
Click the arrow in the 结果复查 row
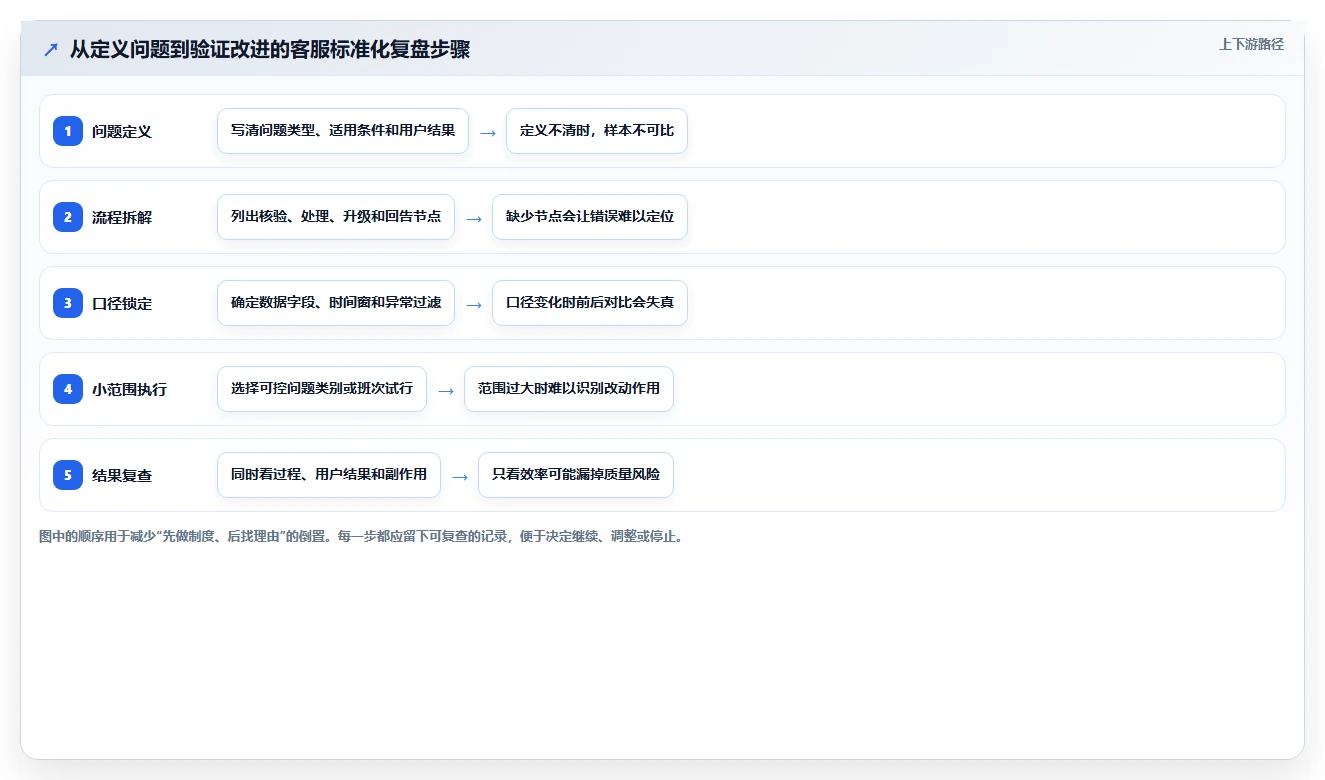coord(460,476)
